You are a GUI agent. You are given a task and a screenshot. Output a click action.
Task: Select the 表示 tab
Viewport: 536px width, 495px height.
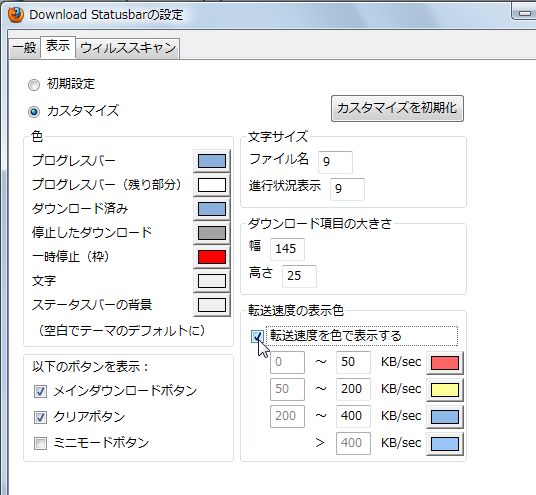tap(58, 46)
